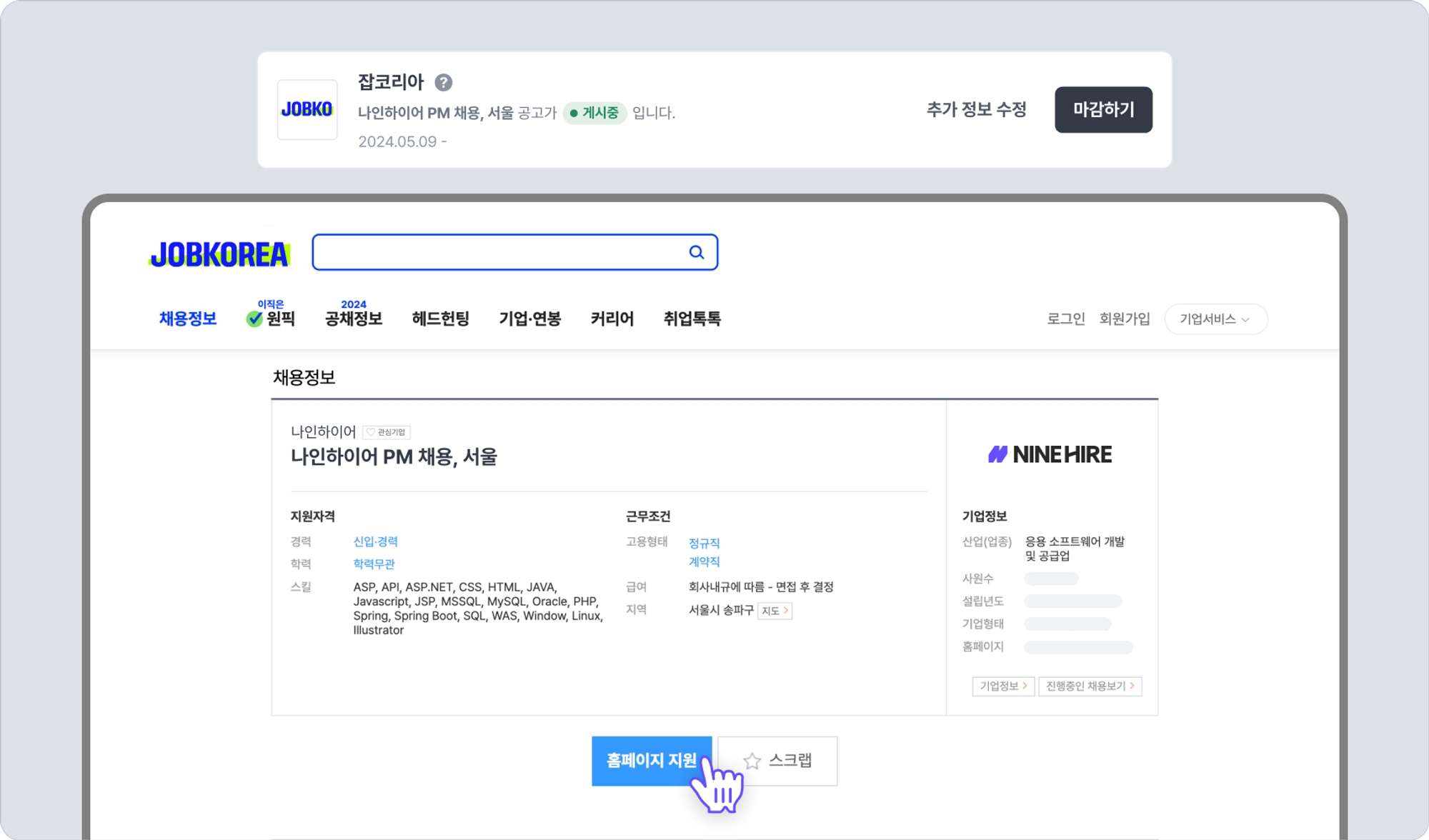Click the 신입·경력 link
The height and width of the screenshot is (840, 1429).
point(376,541)
